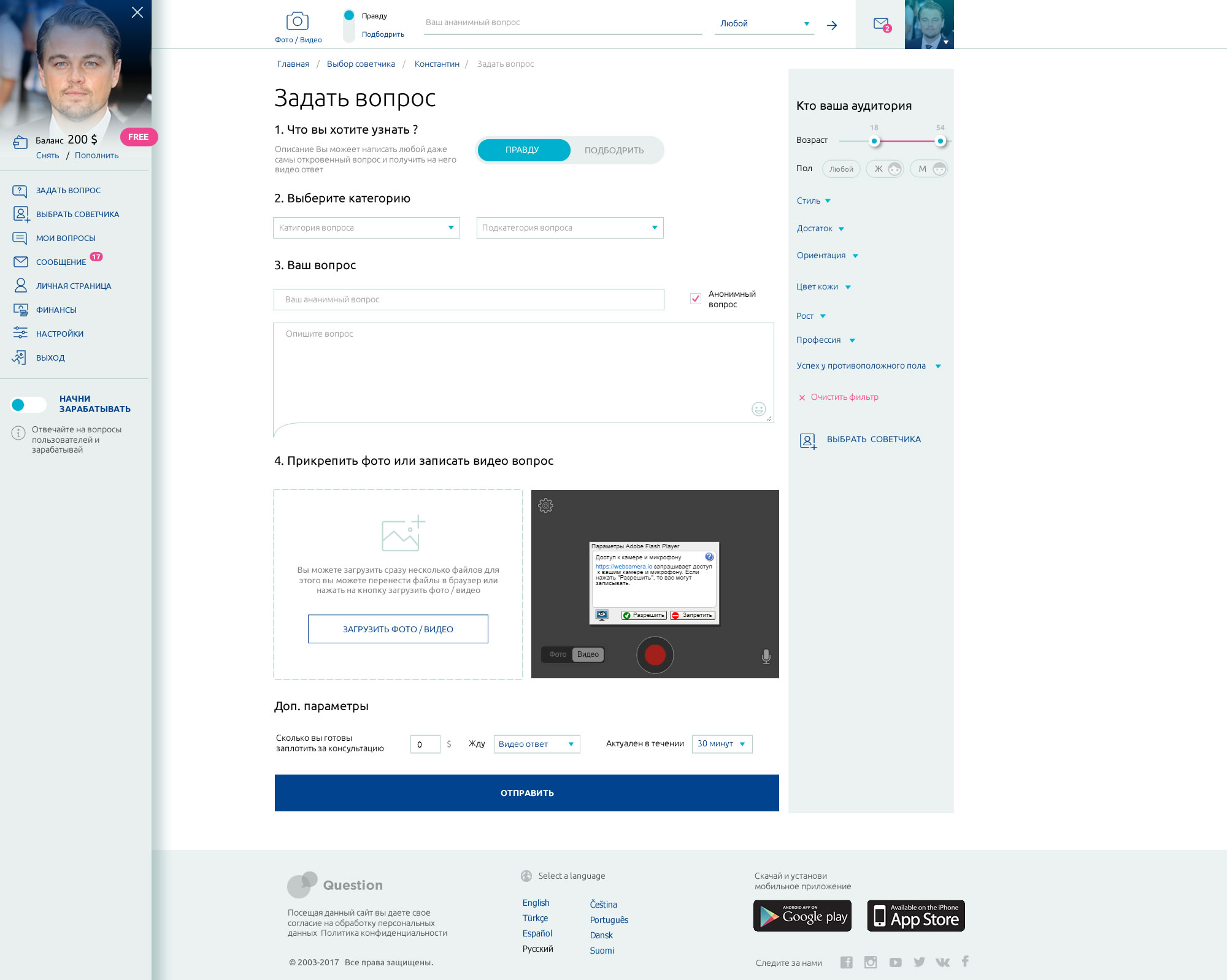Open МОИ ВОПРОСЫ in sidebar menu
The image size is (1227, 980).
66,238
